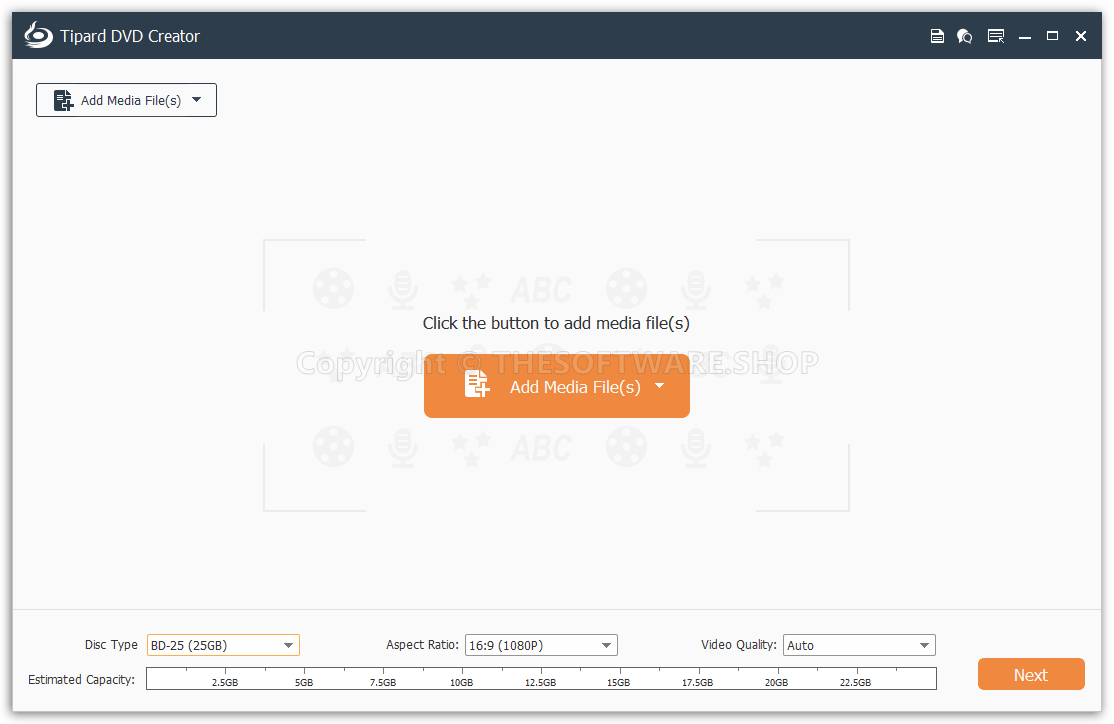Click the orange Add Media File(s) button
The height and width of the screenshot is (724, 1114).
pyautogui.click(x=556, y=386)
